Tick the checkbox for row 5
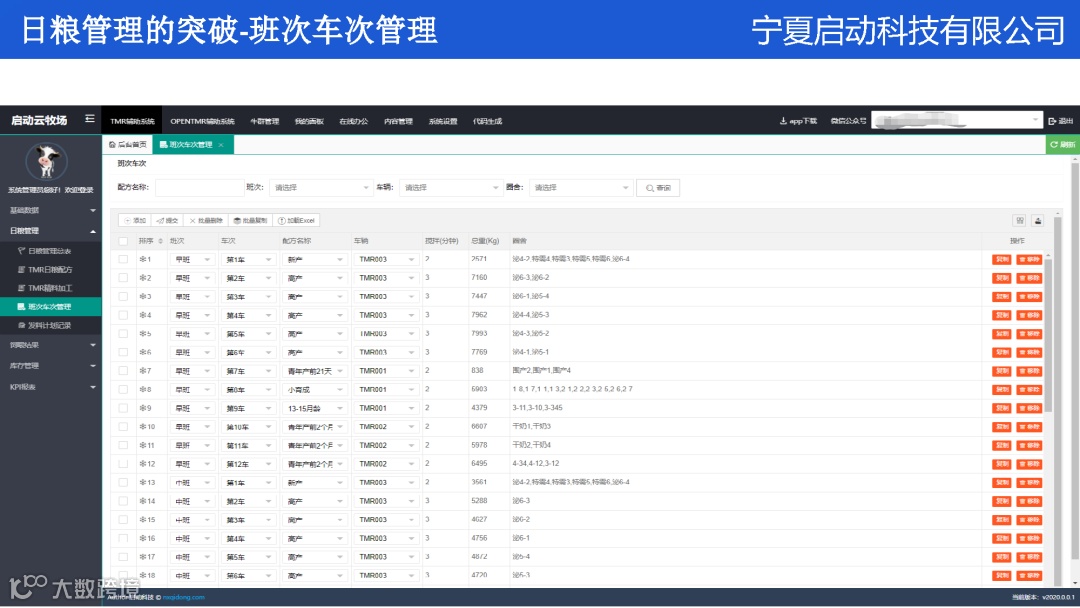Image resolution: width=1080 pixels, height=608 pixels. (x=123, y=334)
